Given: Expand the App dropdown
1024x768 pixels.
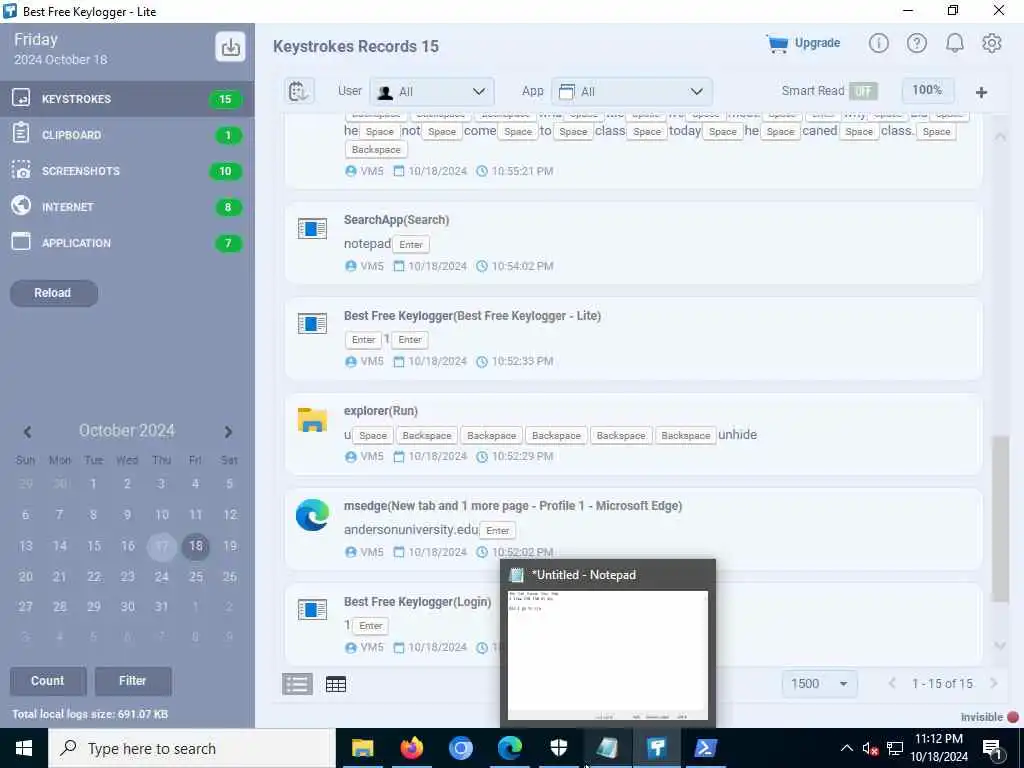Looking at the screenshot, I should point(632,91).
